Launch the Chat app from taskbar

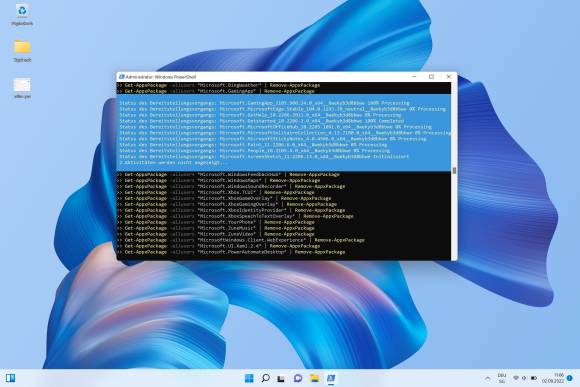pos(298,378)
